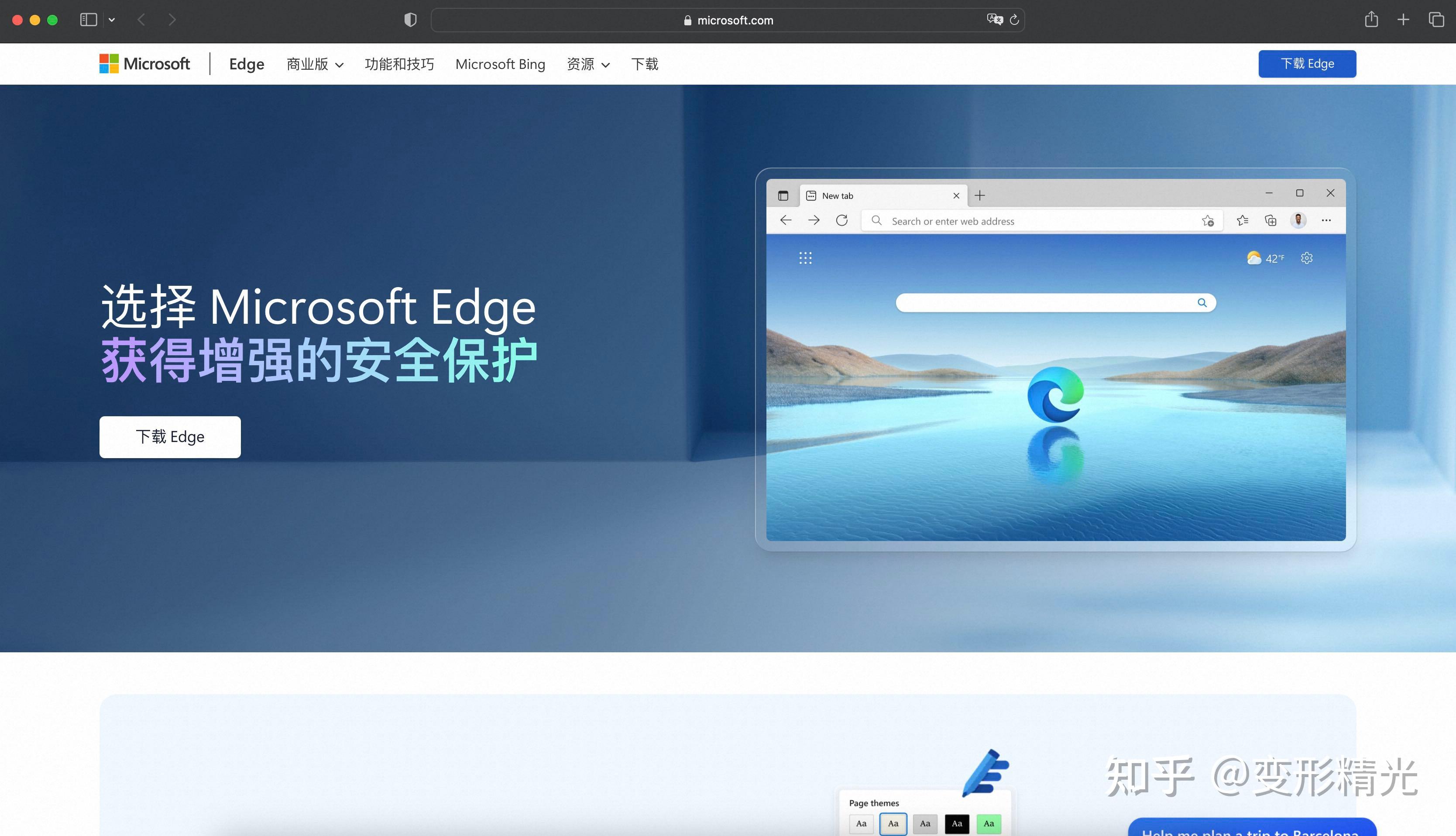Screen dimensions: 1456x836
Task: Reload the page with the refresh icon
Action: pos(1014,20)
